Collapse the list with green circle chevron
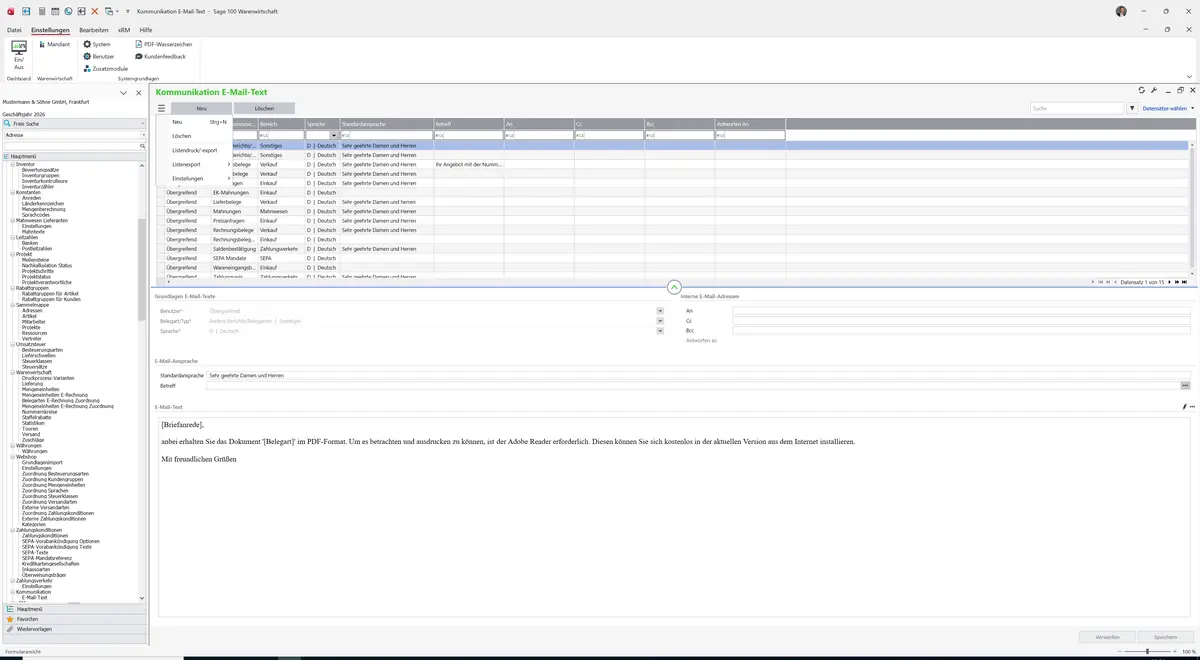 pyautogui.click(x=673, y=287)
